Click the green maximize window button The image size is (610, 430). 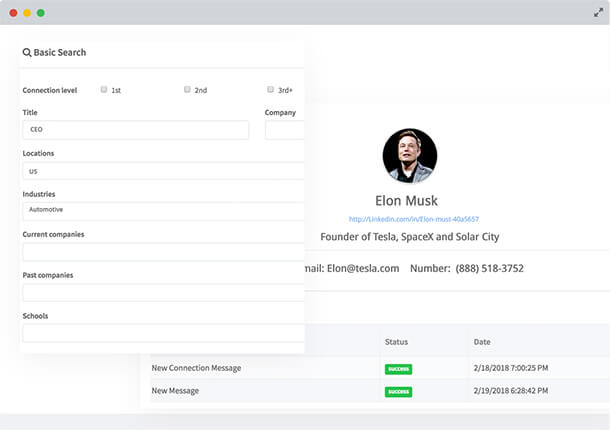pos(40,13)
